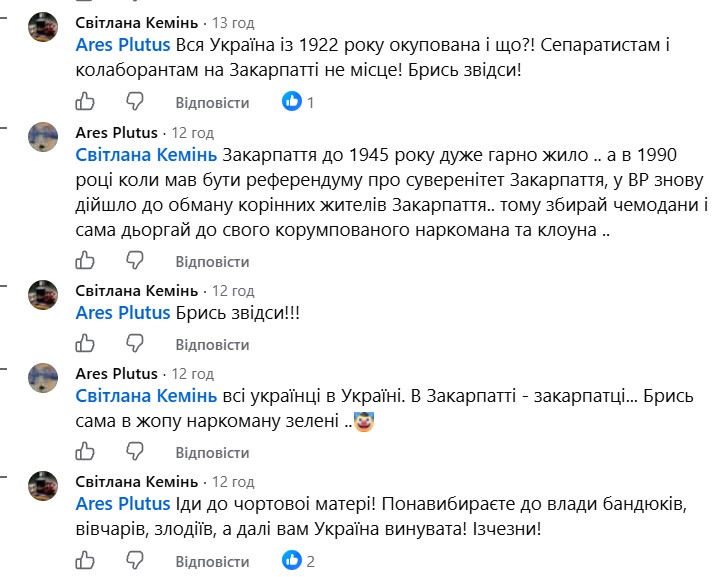Dislike Ares Plutus's comment with clown emoji

tap(135, 451)
